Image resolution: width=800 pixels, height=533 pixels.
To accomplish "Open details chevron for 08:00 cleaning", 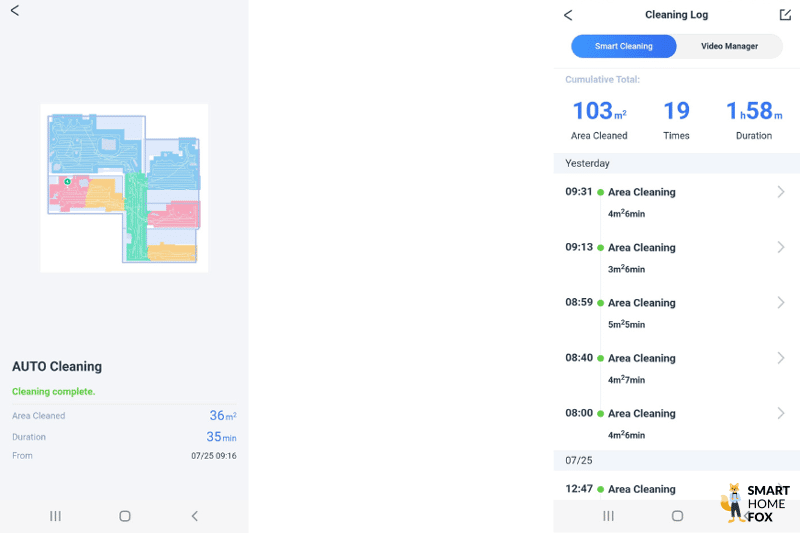I will click(x=780, y=413).
